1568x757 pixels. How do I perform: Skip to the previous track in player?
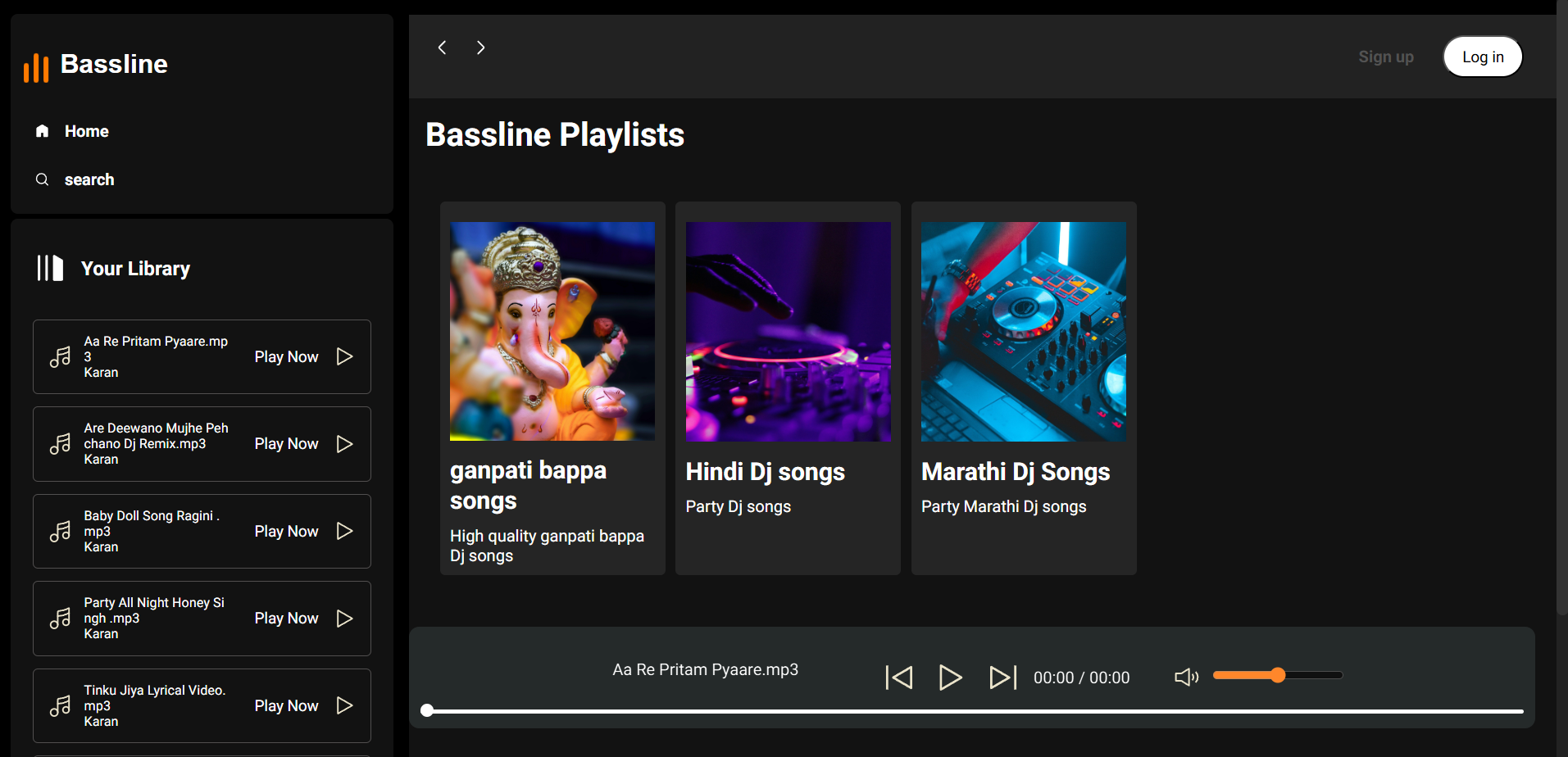(899, 677)
